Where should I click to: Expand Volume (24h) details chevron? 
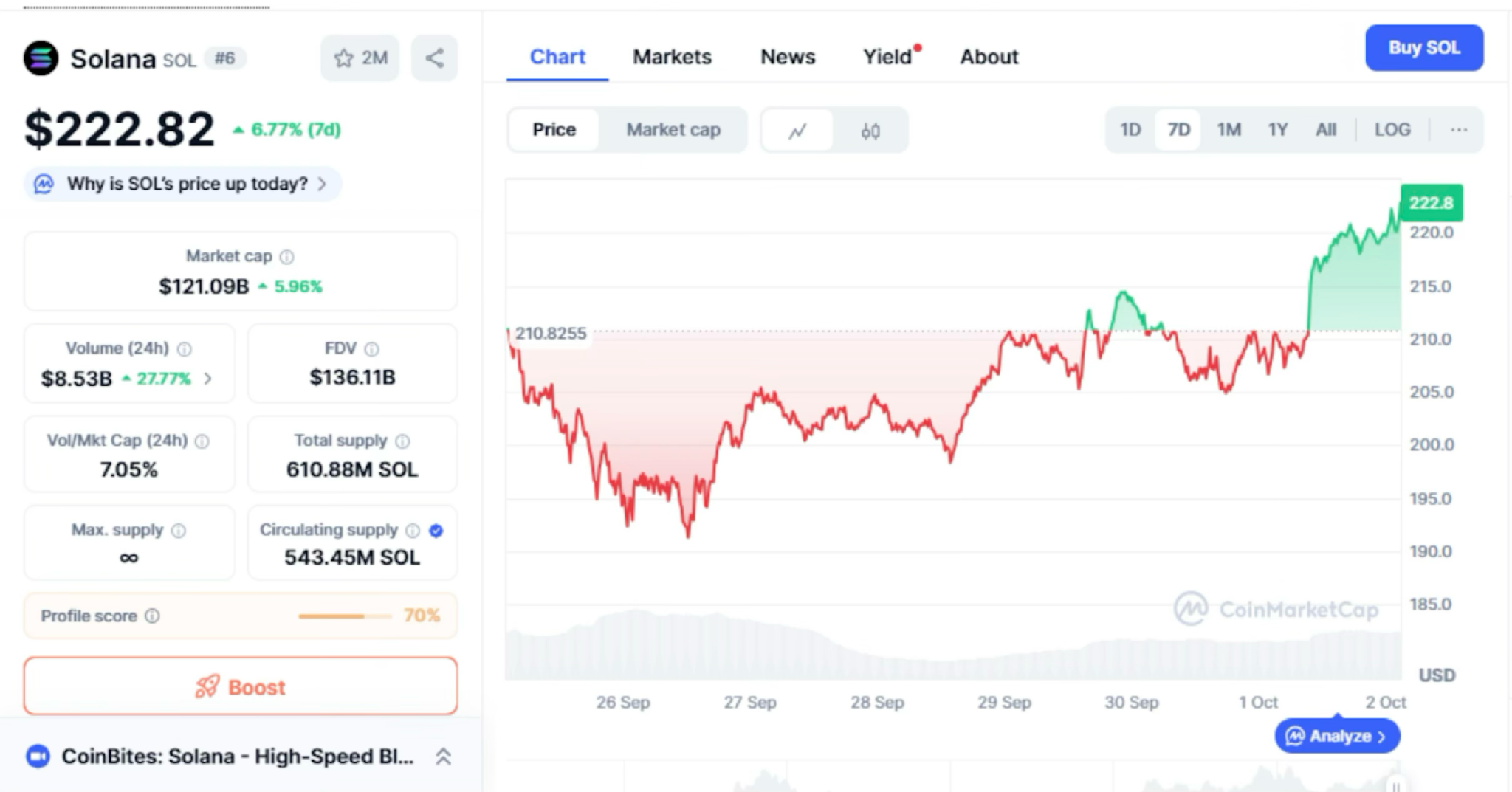pos(208,379)
